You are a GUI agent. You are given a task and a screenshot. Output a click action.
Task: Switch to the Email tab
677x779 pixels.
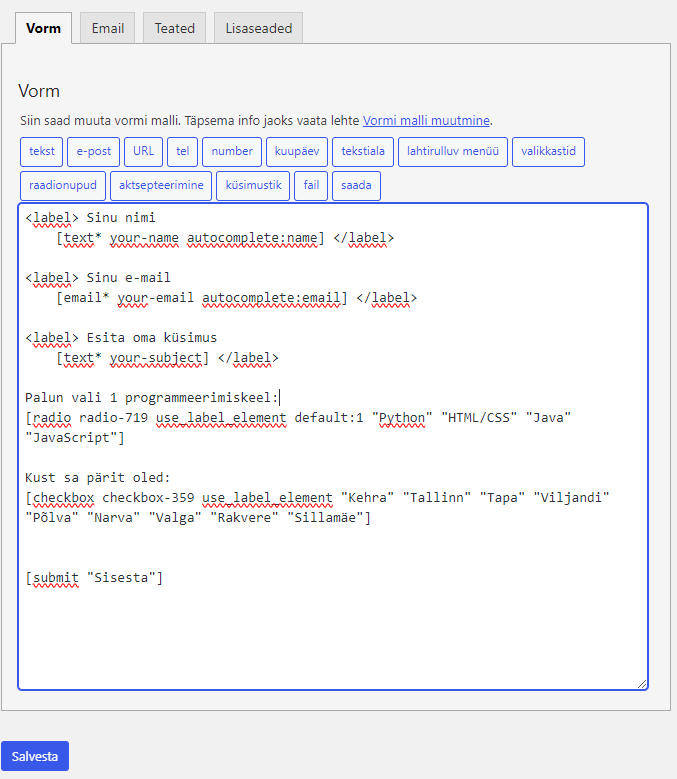pyautogui.click(x=107, y=28)
